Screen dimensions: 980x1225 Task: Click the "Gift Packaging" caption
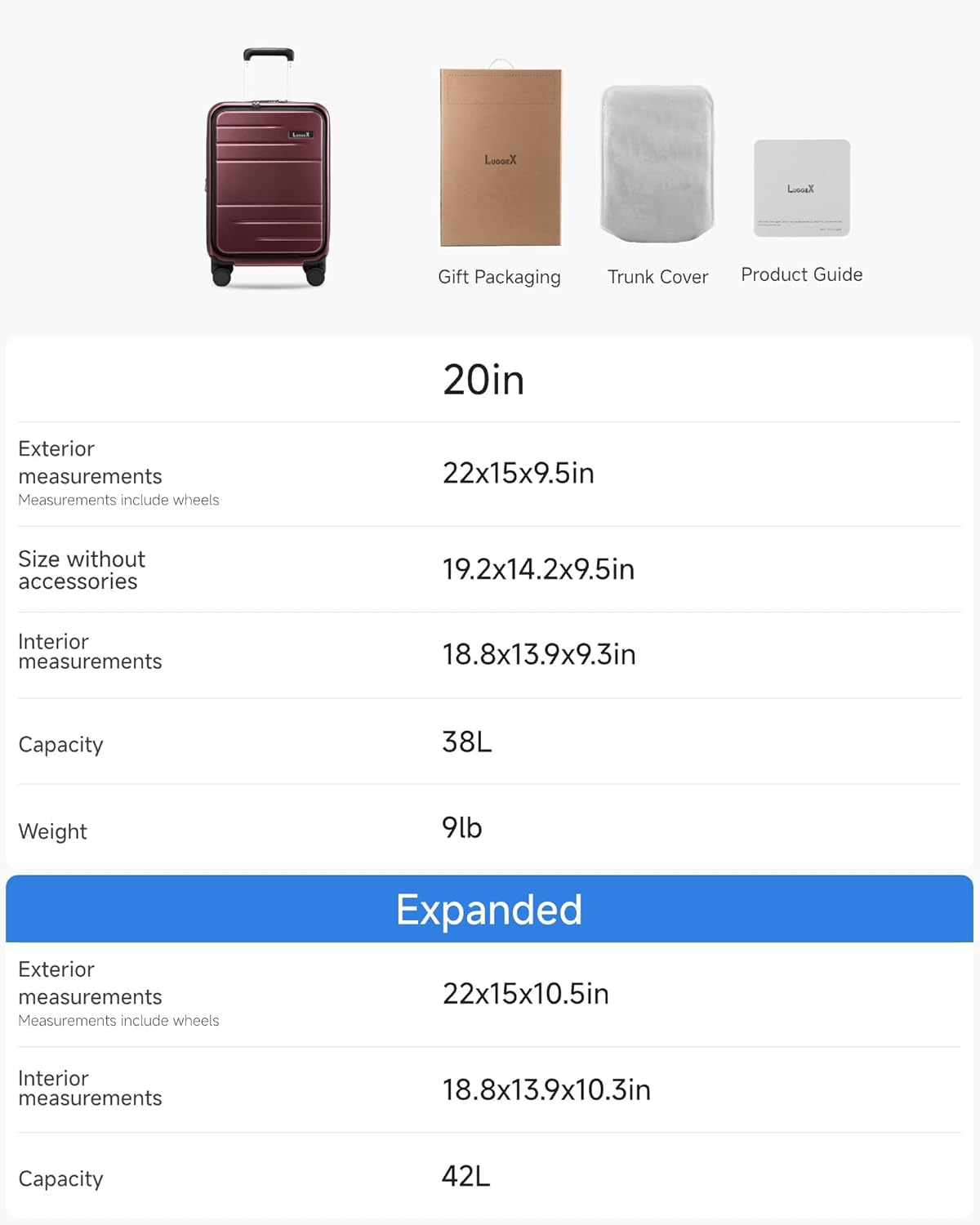coord(499,277)
